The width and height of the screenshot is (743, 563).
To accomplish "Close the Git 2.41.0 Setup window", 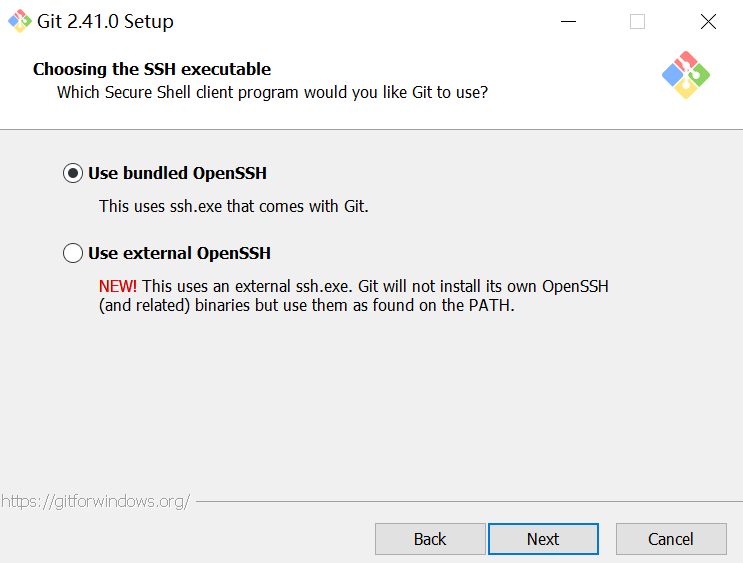I will (x=708, y=21).
